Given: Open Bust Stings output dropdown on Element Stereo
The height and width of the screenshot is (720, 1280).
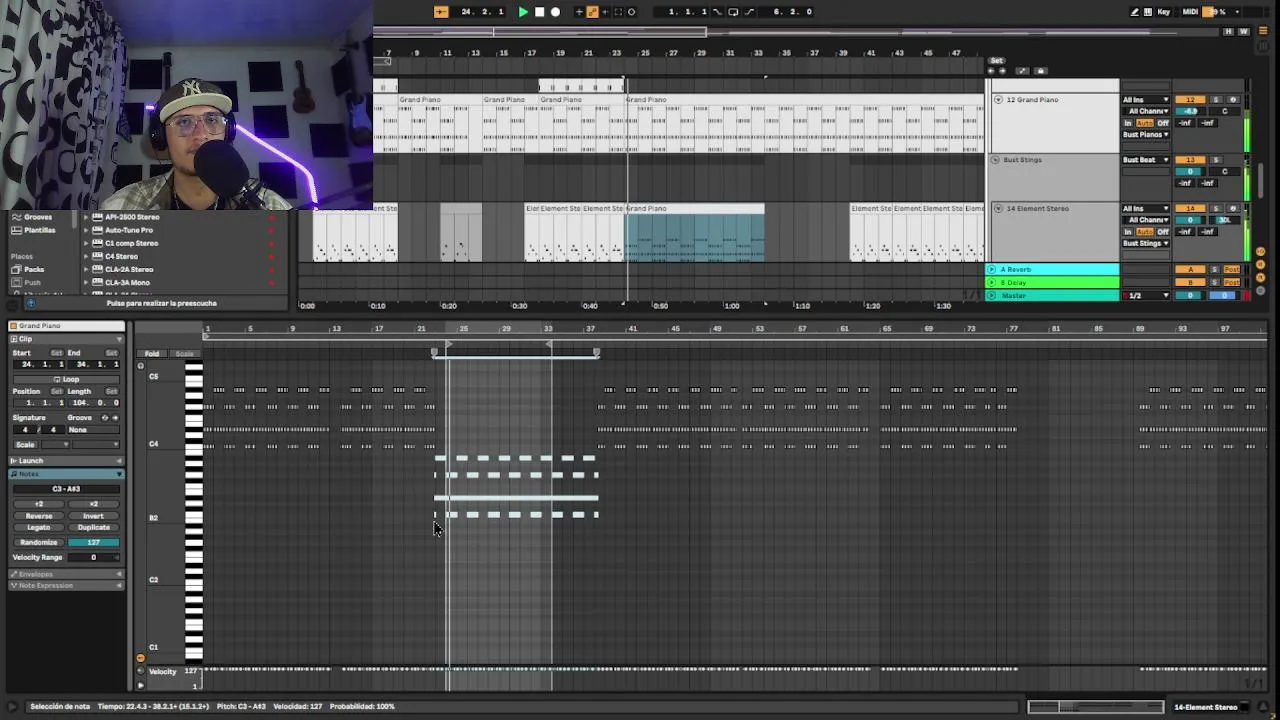Looking at the screenshot, I should click(1145, 244).
